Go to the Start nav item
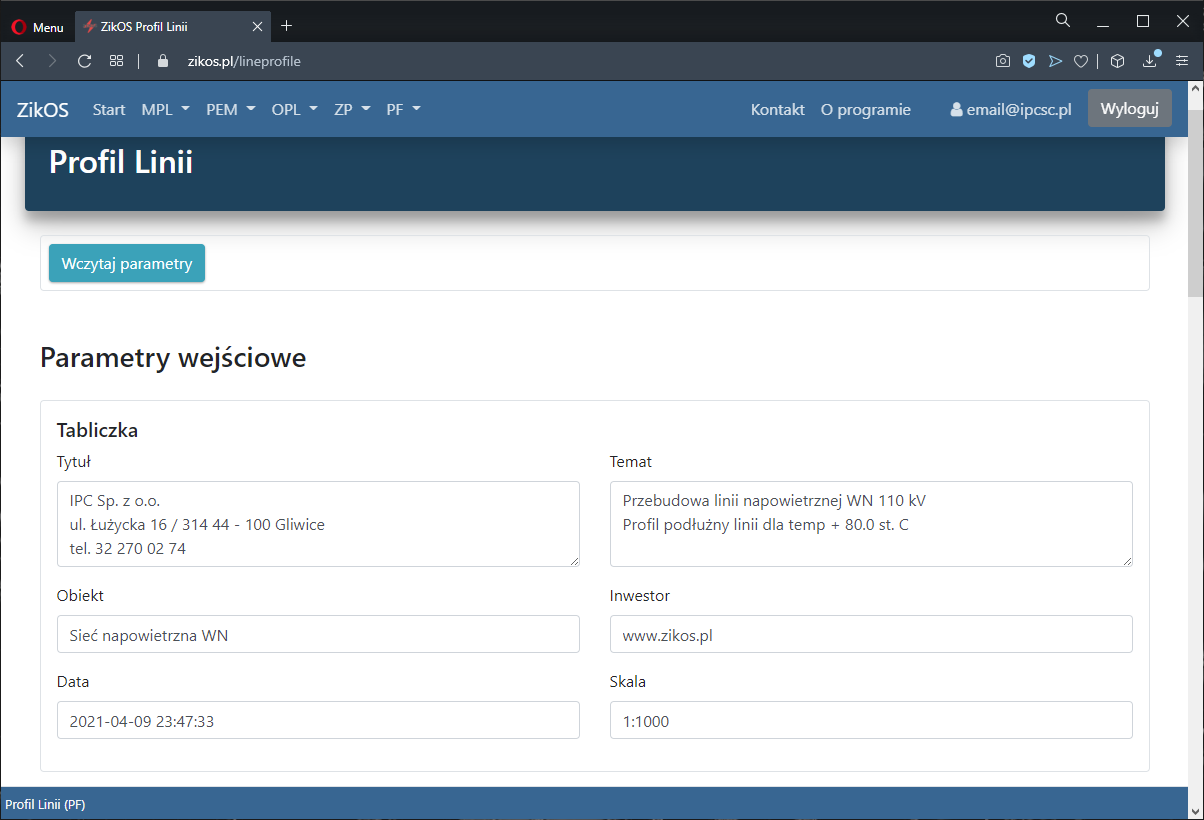Viewport: 1204px width, 820px height. point(109,110)
